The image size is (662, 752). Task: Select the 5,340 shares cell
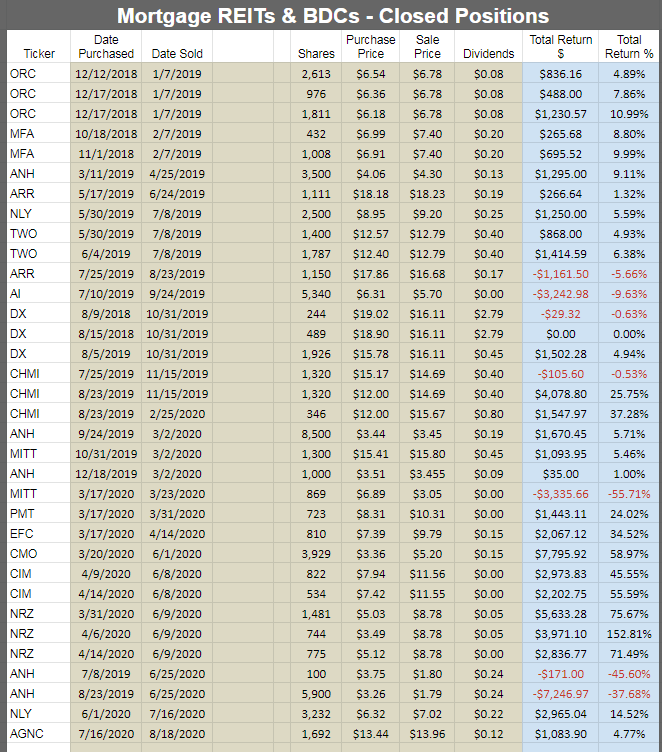point(316,294)
